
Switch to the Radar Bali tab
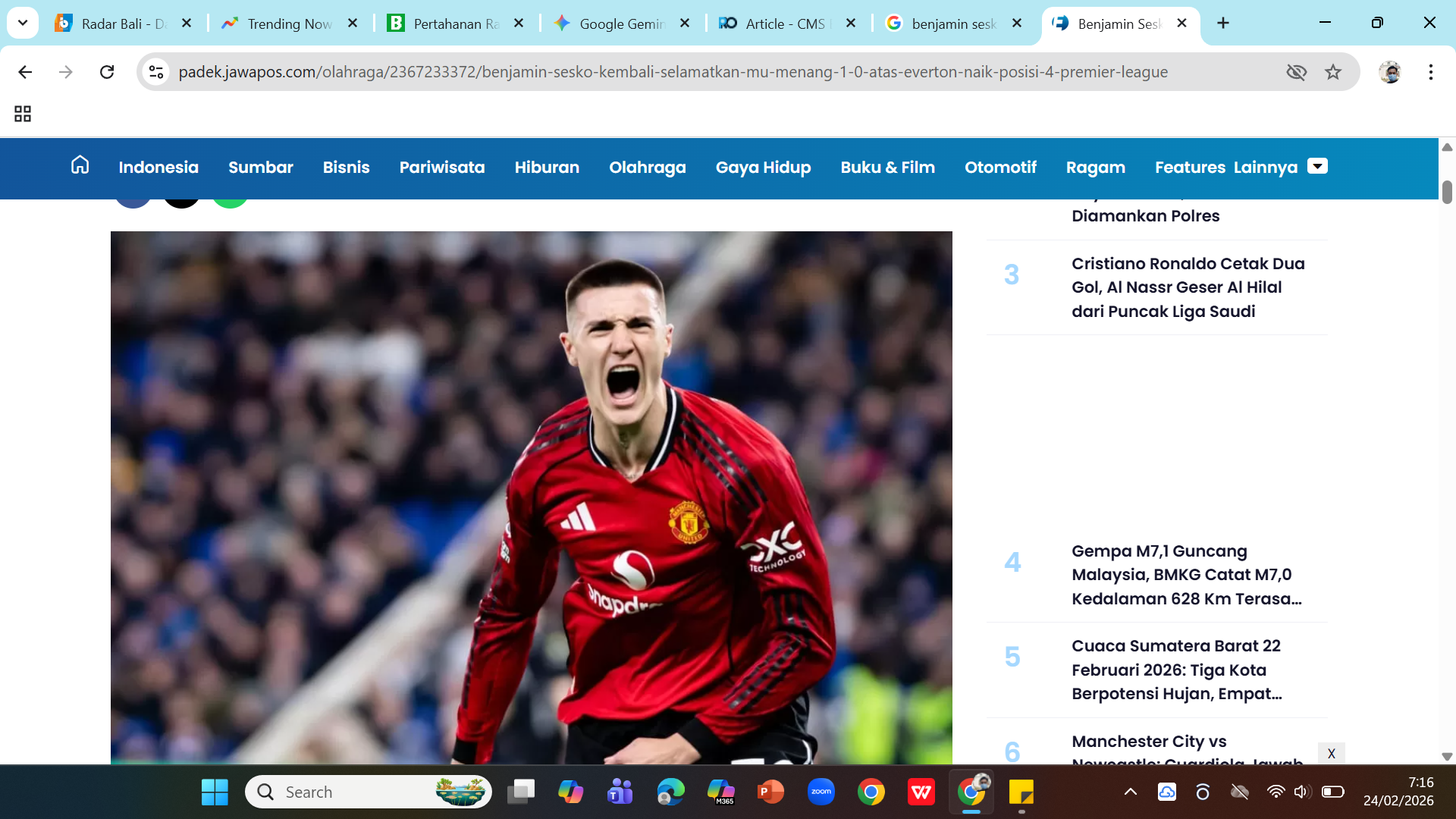121,24
